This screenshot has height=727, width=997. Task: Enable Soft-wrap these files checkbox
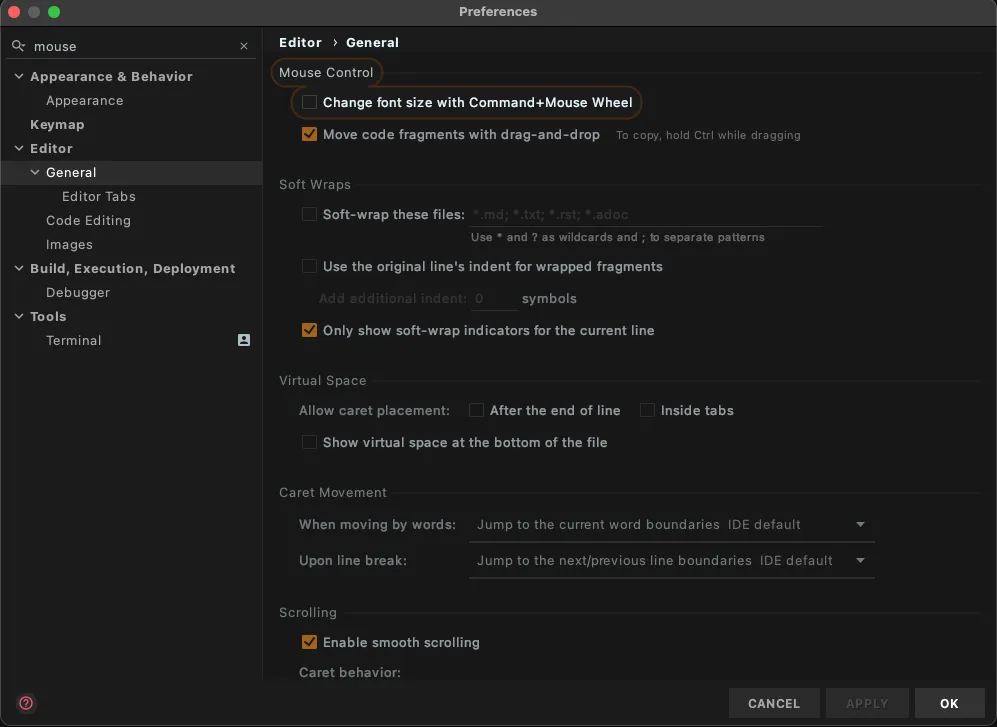[310, 214]
